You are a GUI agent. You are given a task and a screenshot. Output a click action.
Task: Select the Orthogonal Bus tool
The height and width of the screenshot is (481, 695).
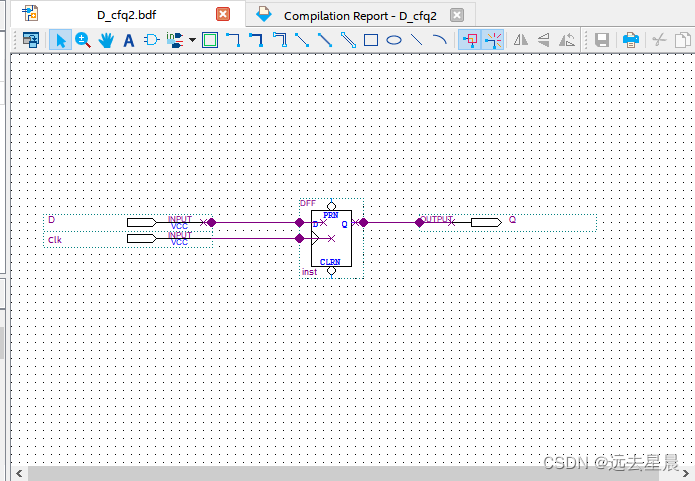[x=256, y=40]
